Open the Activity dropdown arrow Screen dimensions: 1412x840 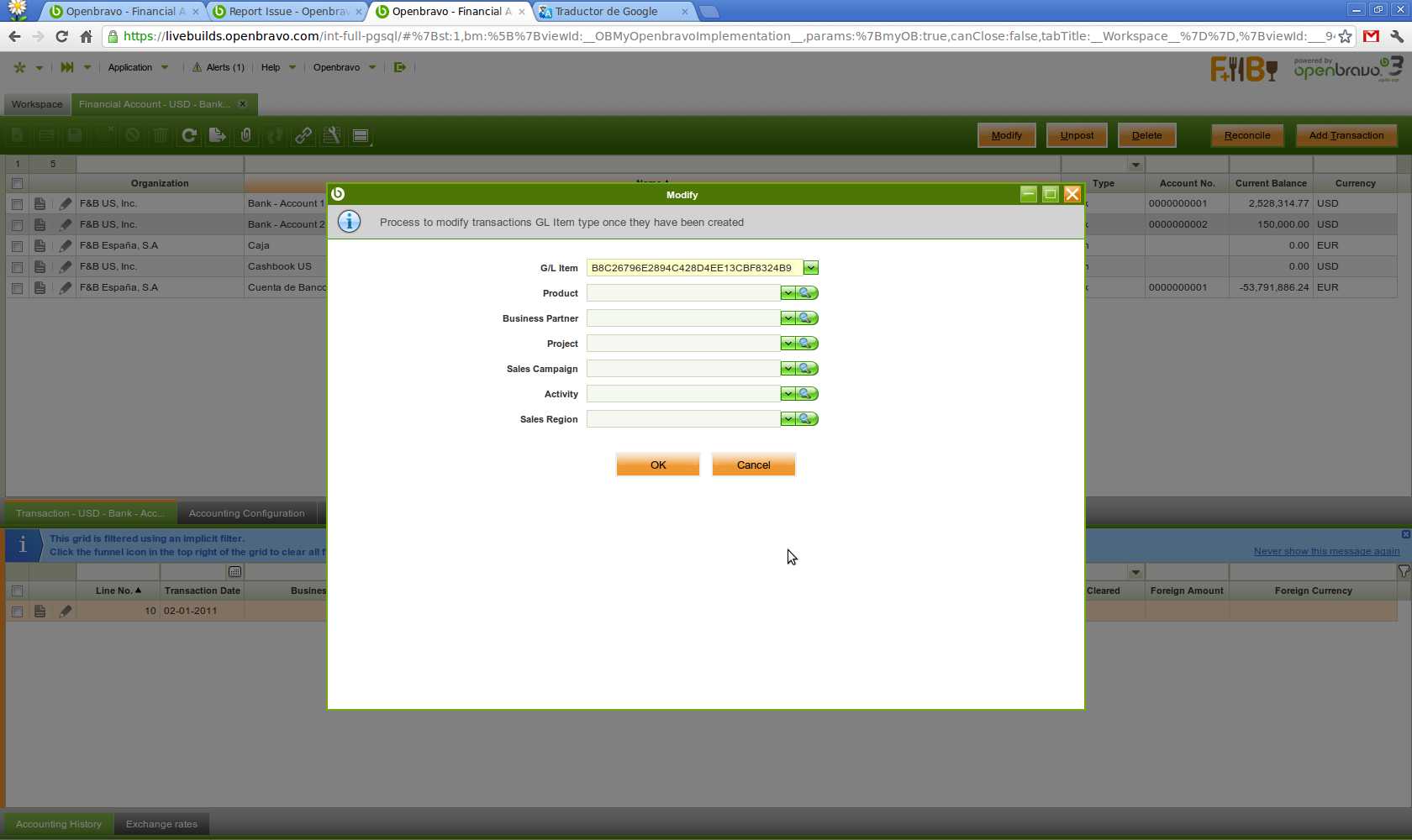tap(788, 394)
